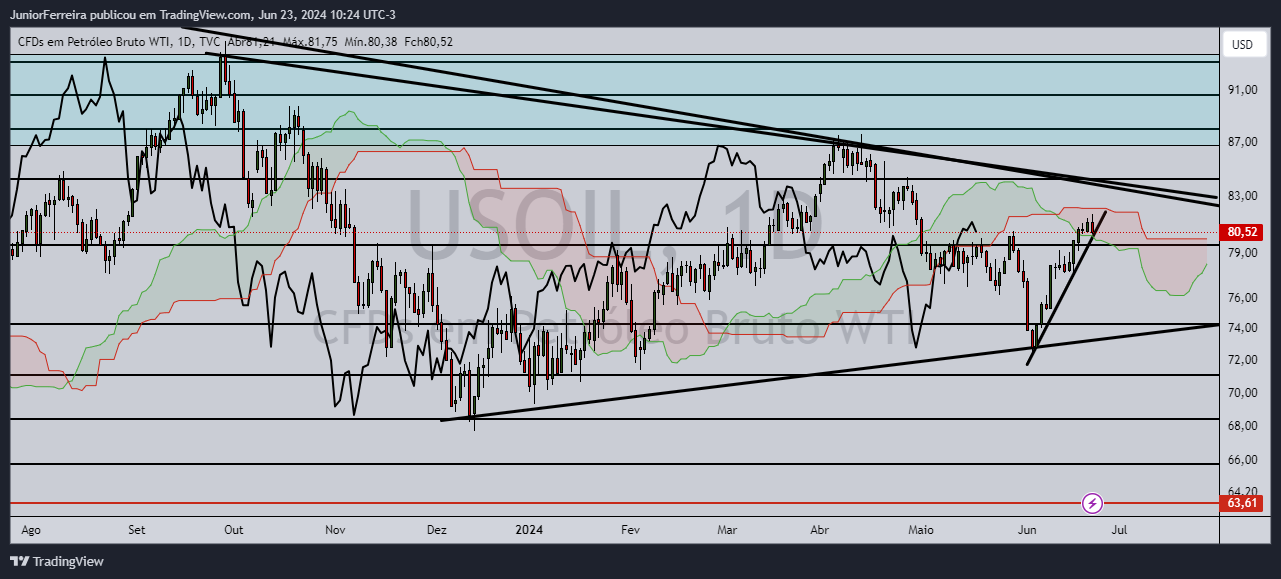Click the 'Set' time axis label

pos(137,530)
